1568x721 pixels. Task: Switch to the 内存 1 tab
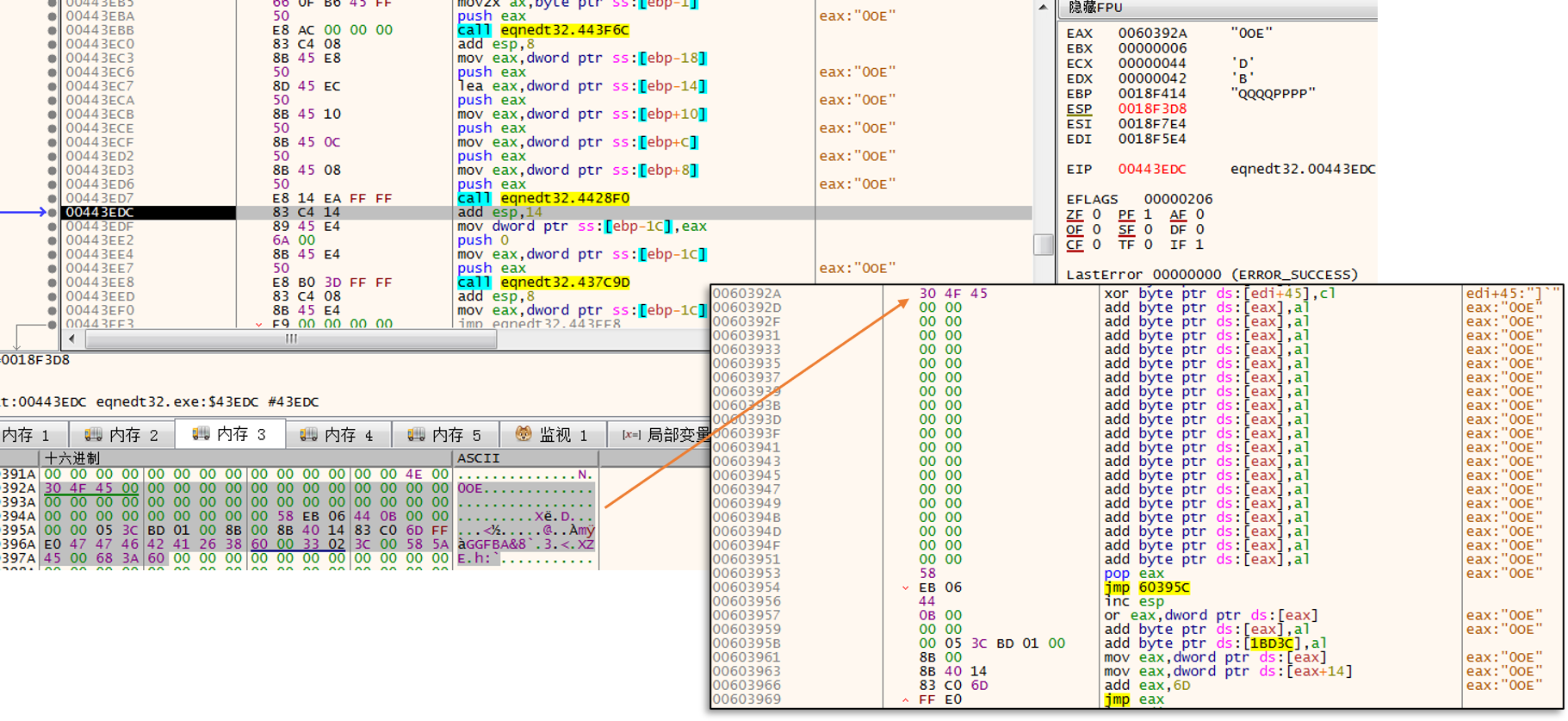33,434
